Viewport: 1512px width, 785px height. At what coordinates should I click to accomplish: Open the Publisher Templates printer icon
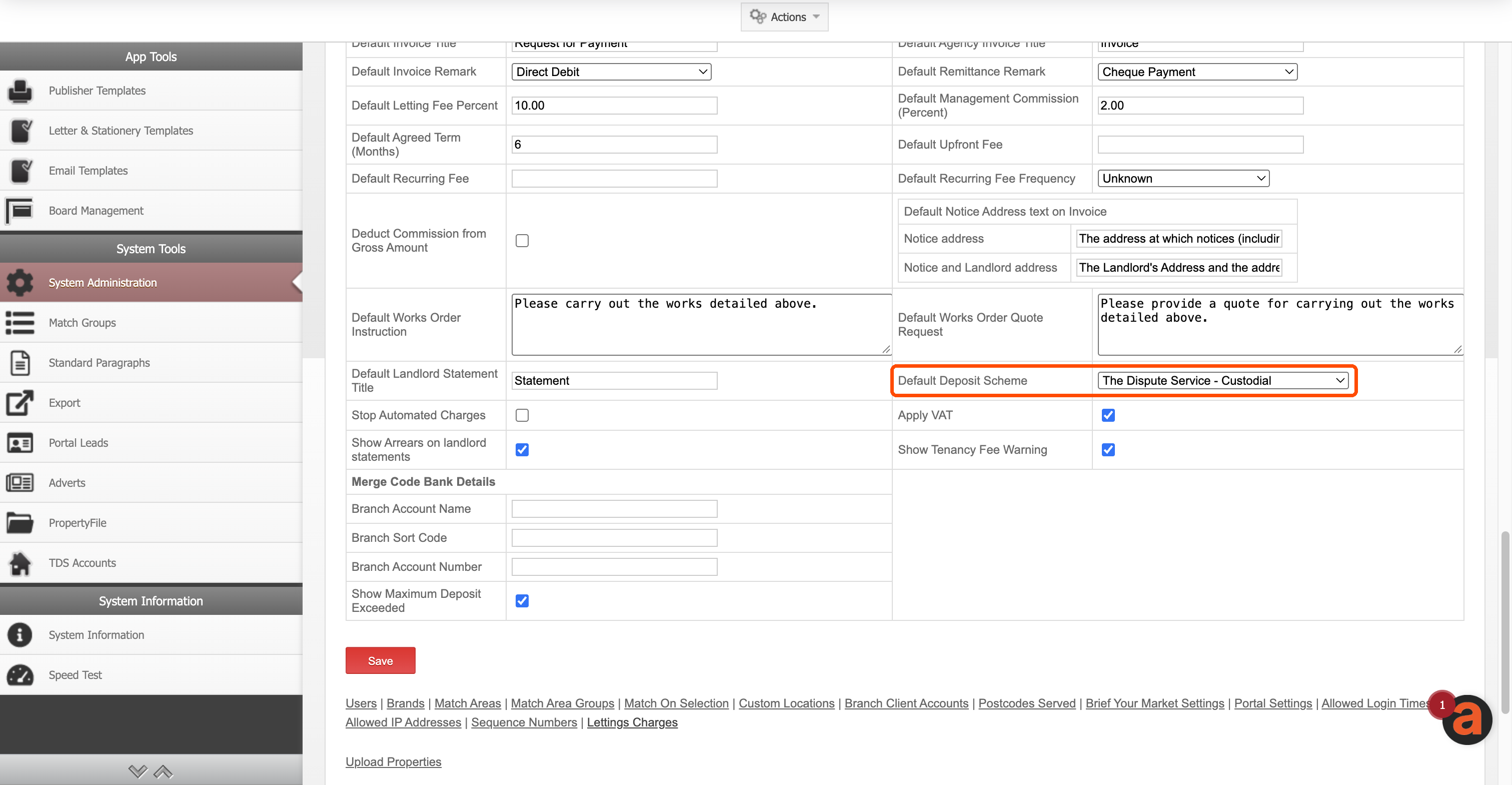pos(20,91)
